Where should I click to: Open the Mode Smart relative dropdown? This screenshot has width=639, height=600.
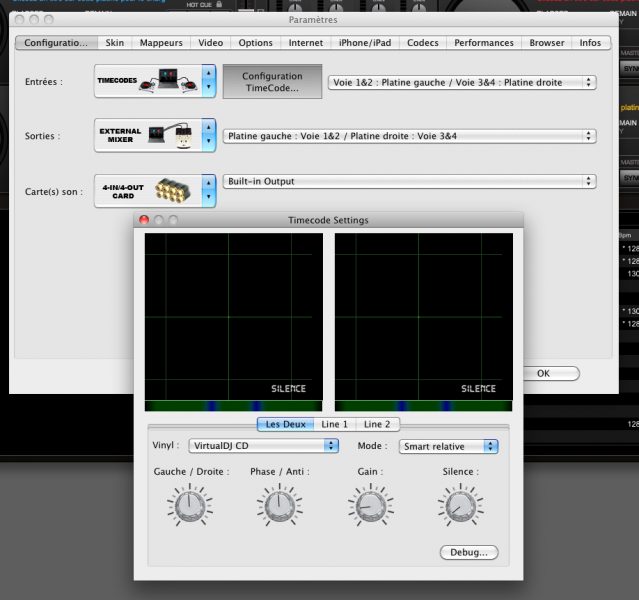[448, 446]
